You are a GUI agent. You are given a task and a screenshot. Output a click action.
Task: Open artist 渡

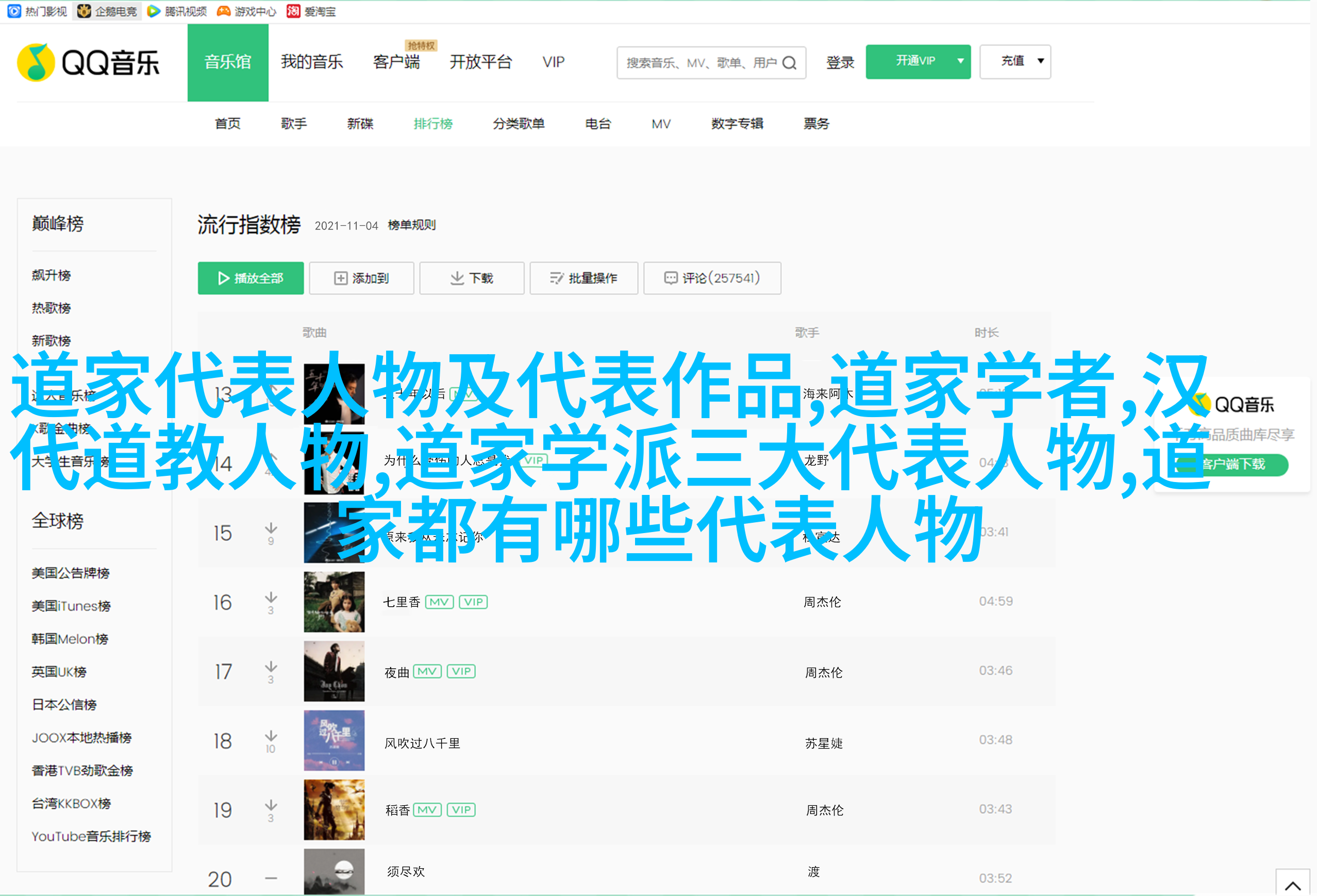click(x=814, y=872)
